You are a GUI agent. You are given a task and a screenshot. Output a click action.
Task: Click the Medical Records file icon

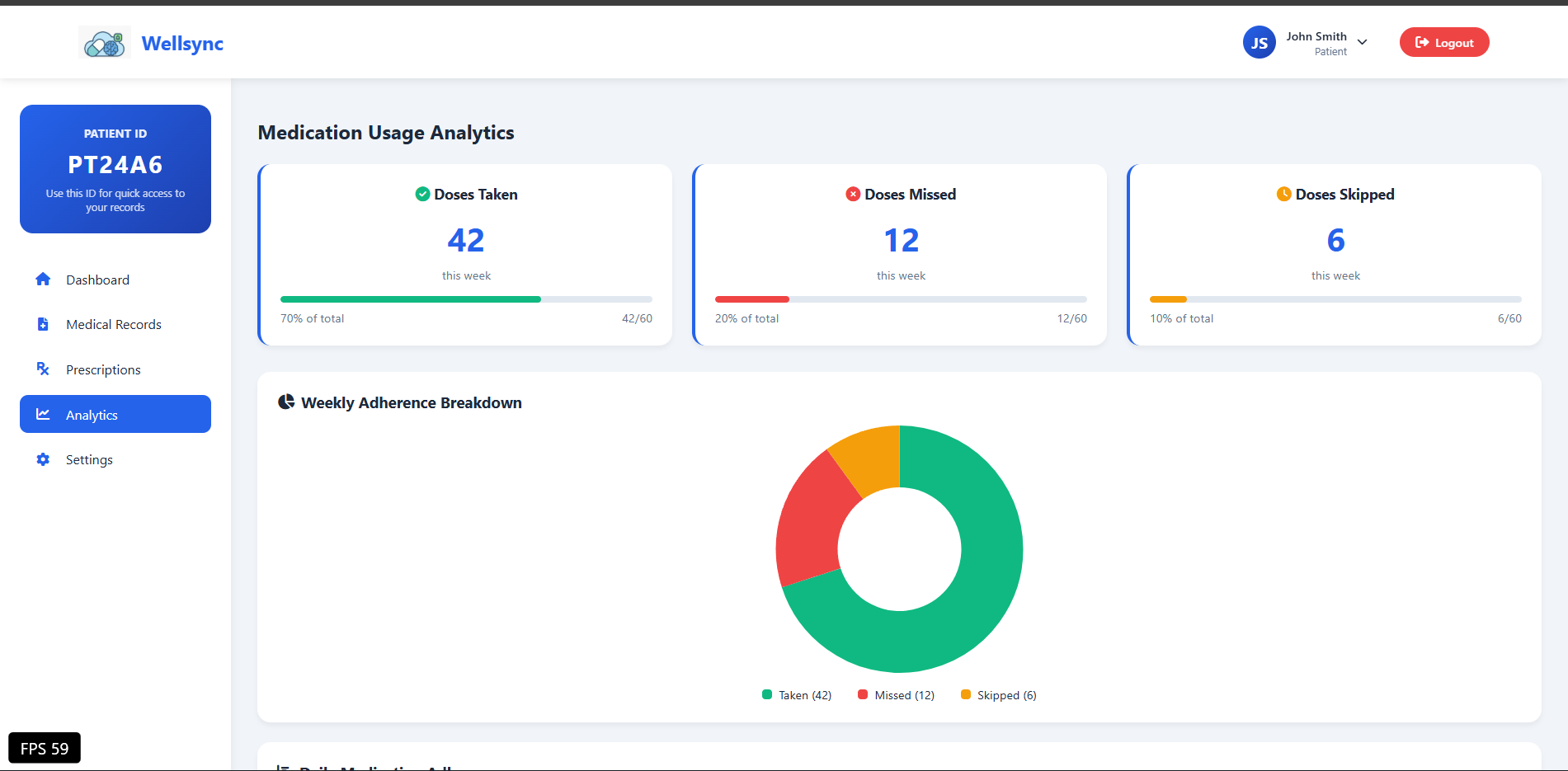tap(43, 324)
